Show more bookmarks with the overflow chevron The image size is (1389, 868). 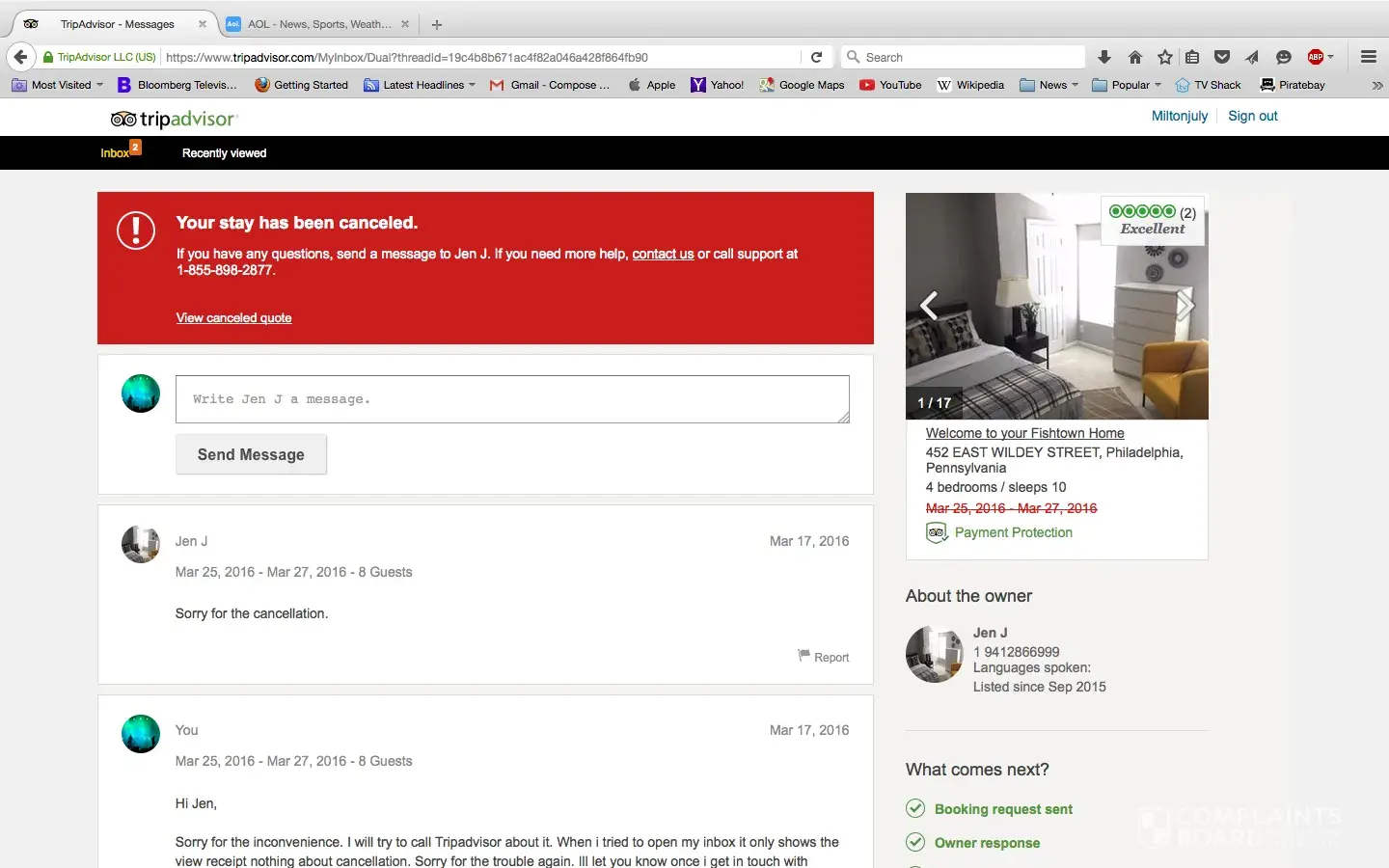point(1377,85)
